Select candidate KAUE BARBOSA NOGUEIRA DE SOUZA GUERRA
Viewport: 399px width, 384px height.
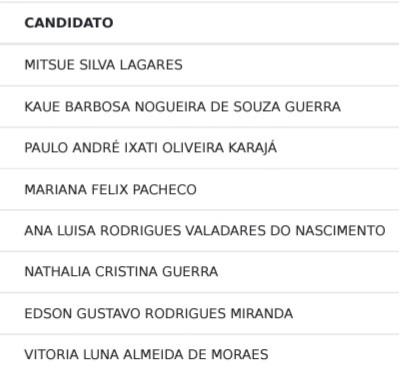coord(199,107)
